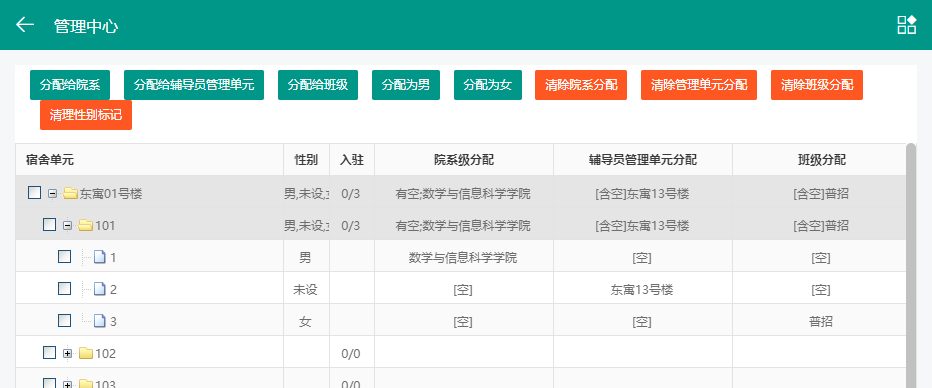
Task: Click 清理性别标记 button
Action: coord(86,115)
